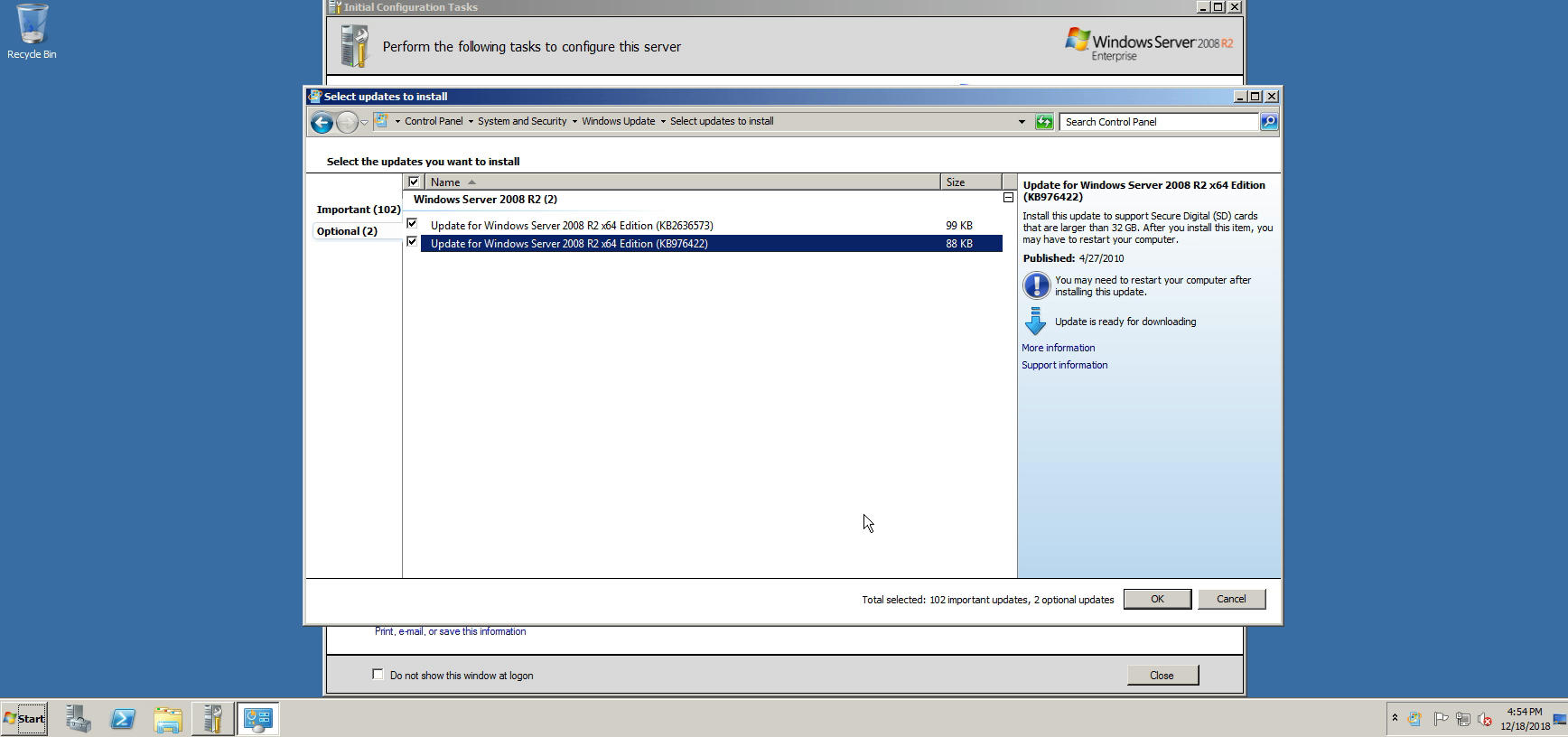Click the Back navigation arrow

click(322, 122)
